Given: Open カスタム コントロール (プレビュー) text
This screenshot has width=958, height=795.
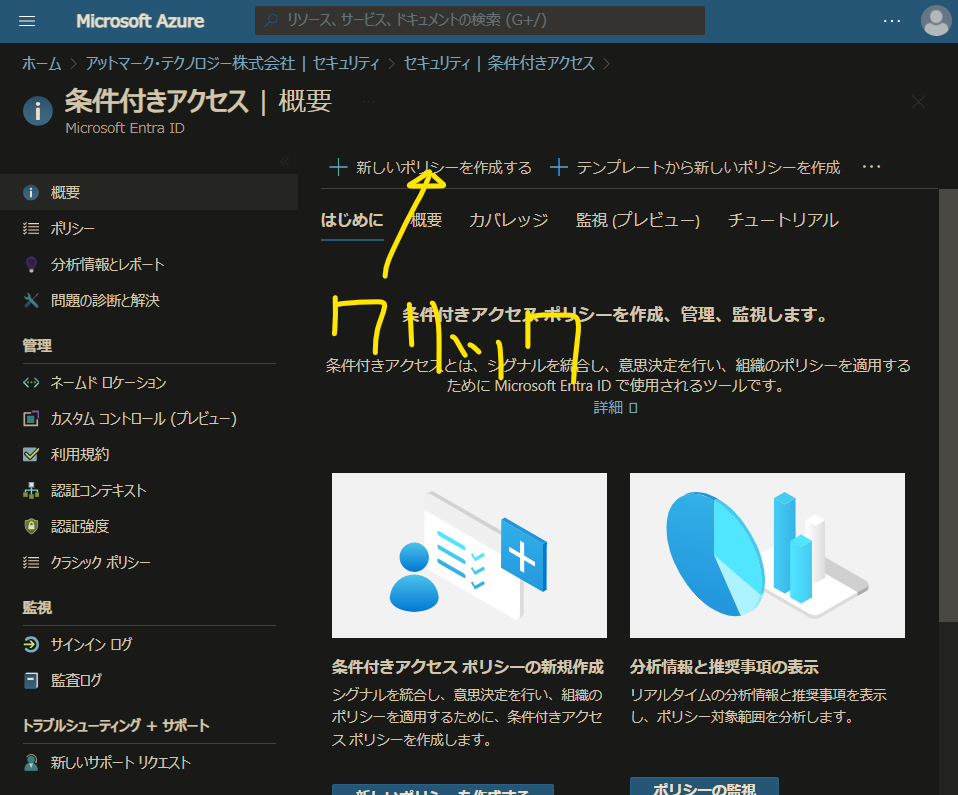Looking at the screenshot, I should pyautogui.click(x=144, y=419).
